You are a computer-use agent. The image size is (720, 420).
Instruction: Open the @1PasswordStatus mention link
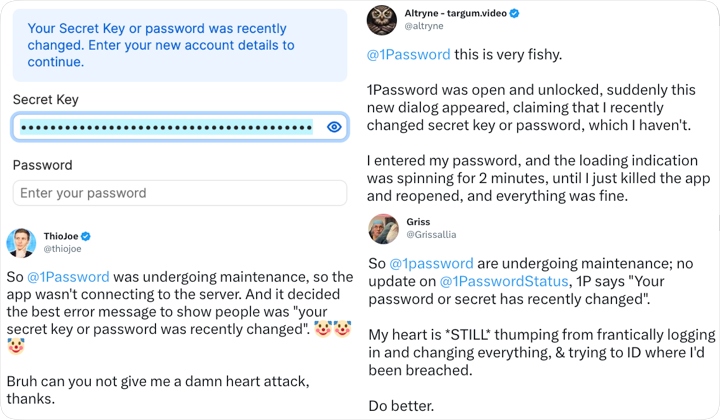[x=503, y=282]
